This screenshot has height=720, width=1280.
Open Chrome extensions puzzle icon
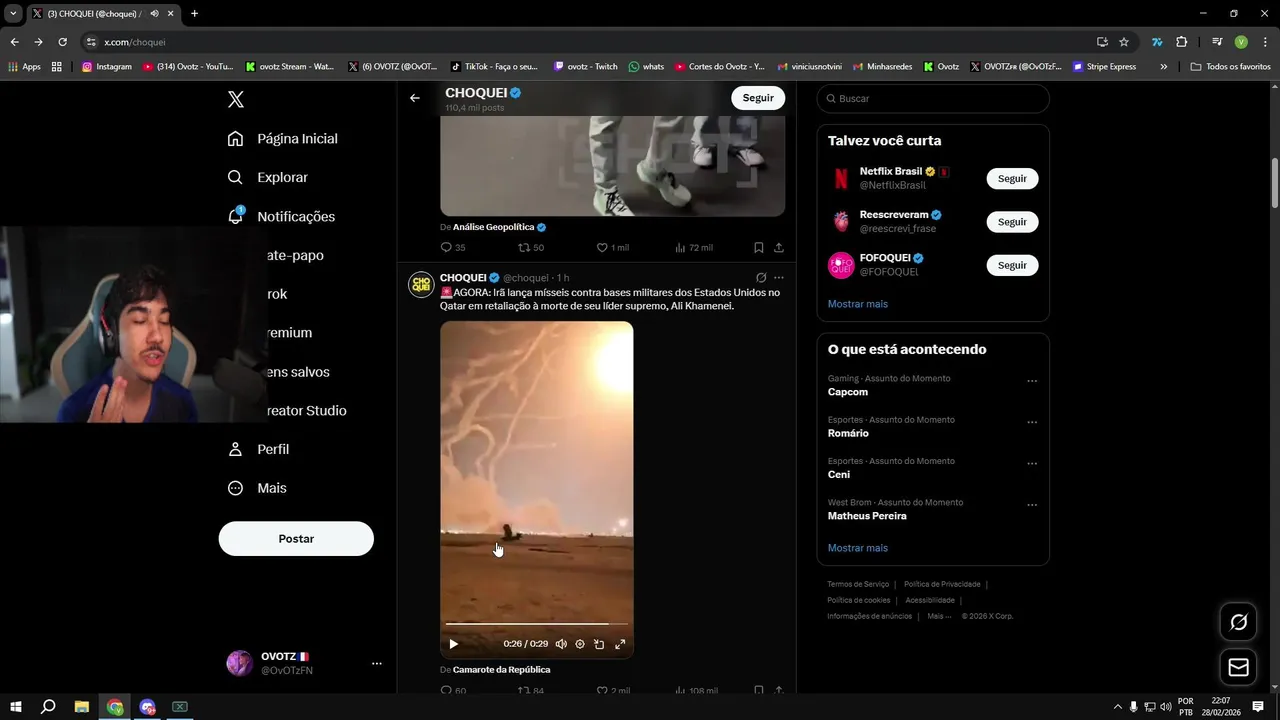pos(1181,42)
